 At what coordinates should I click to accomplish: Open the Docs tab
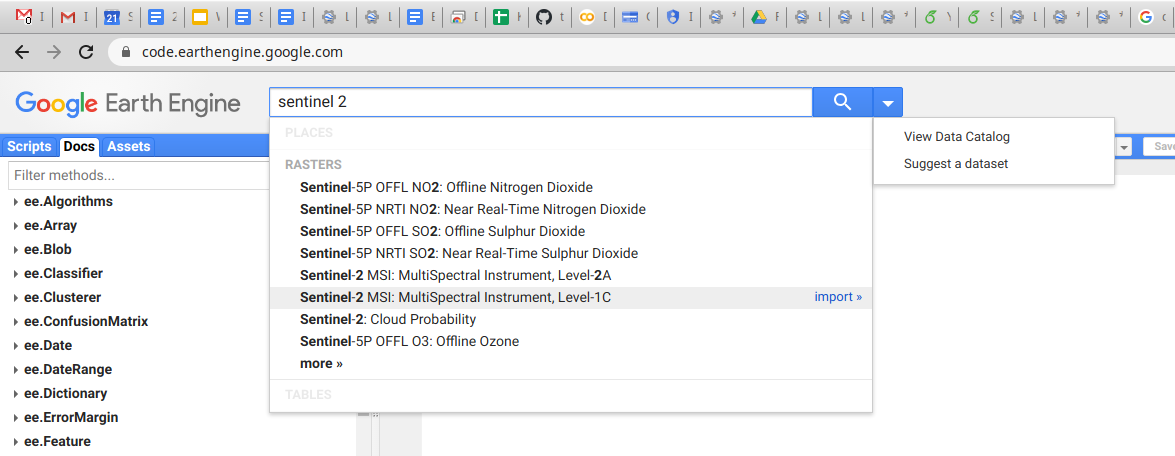pyautogui.click(x=79, y=147)
